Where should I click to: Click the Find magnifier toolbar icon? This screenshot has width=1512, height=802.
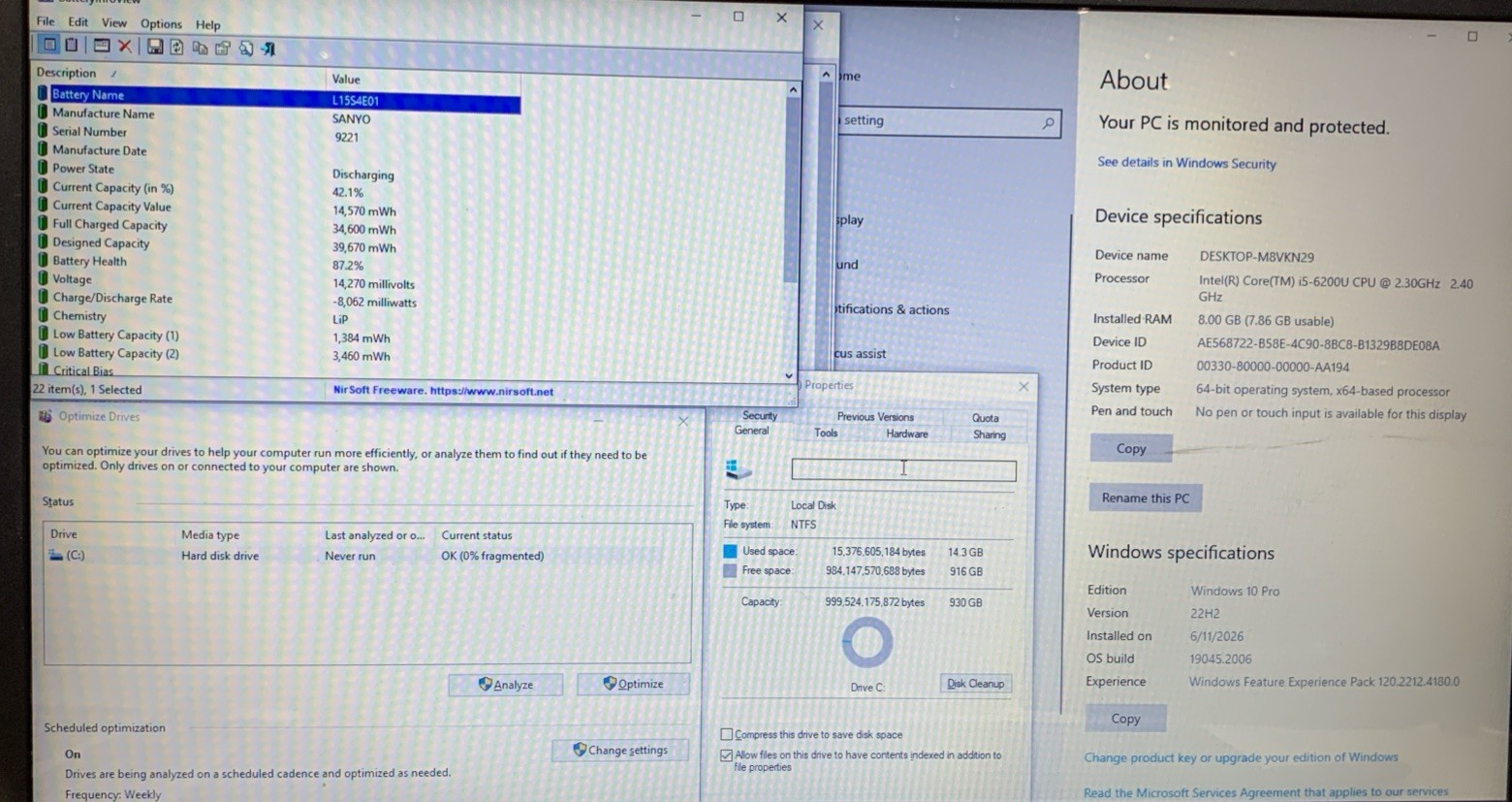click(x=246, y=48)
